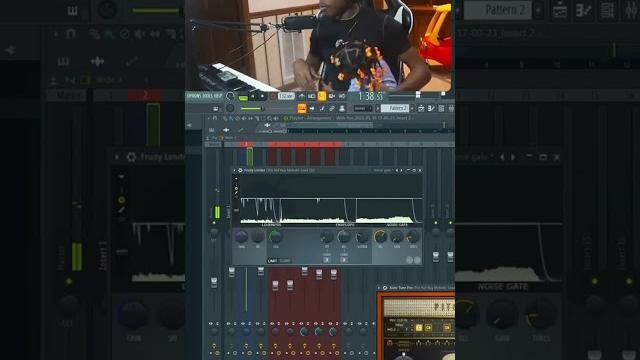Screen dimensions: 640x360
Task: Toggle the orange typing keyboard icon
Action: (x=302, y=109)
